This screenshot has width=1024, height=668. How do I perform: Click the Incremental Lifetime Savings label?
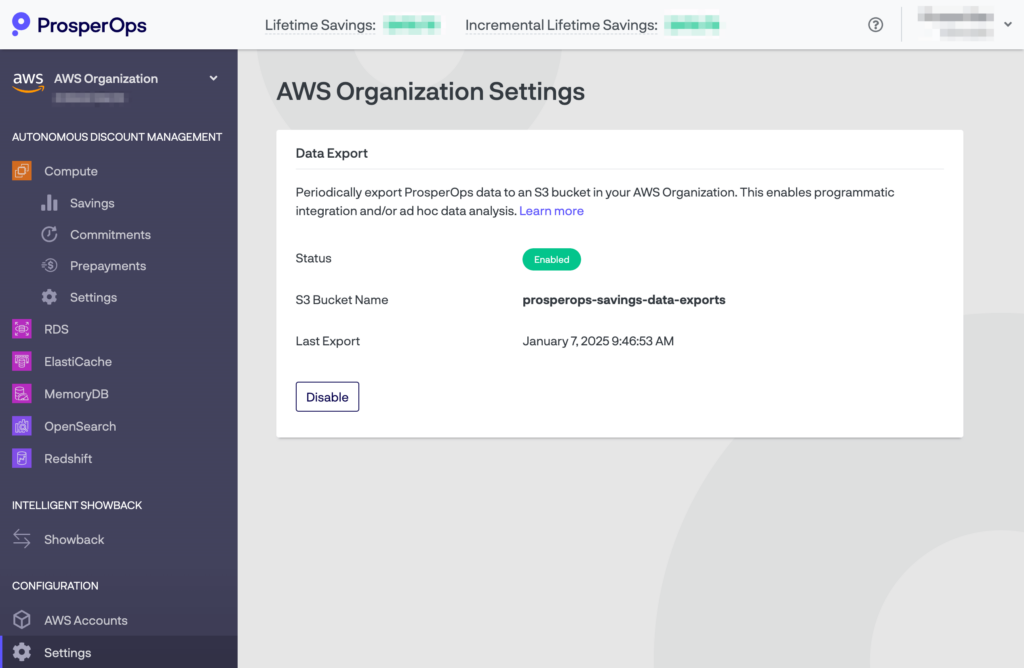561,25
